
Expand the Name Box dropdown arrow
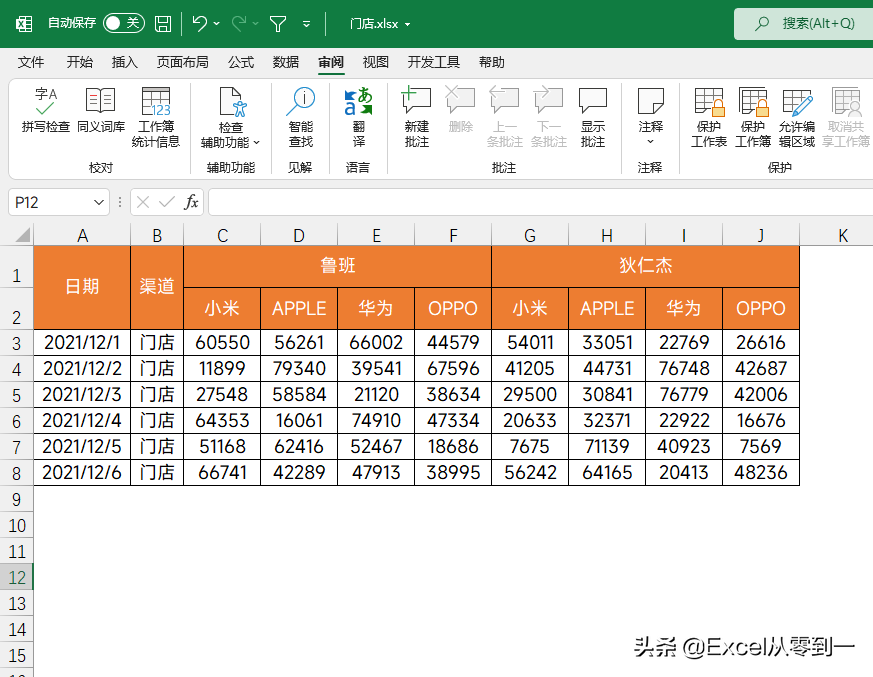point(99,202)
